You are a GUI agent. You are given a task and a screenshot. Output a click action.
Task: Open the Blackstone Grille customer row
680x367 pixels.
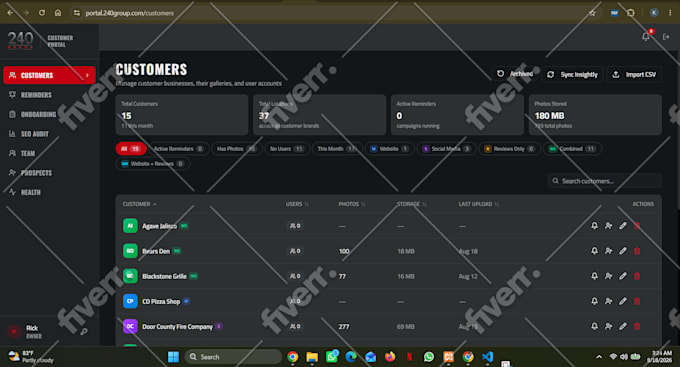[389, 276]
